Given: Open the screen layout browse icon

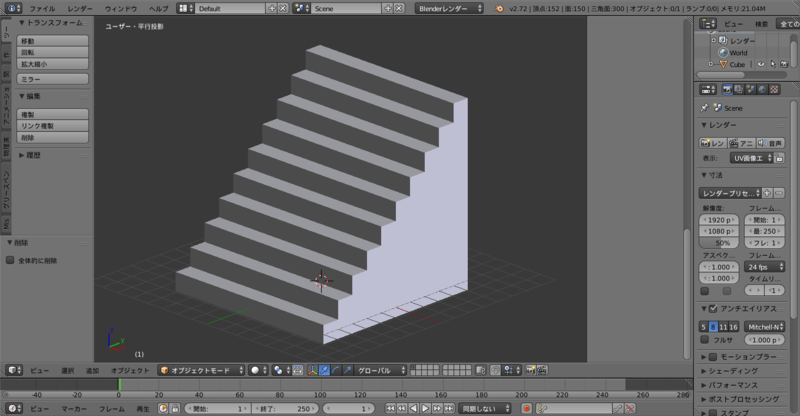Looking at the screenshot, I should pyautogui.click(x=186, y=8).
